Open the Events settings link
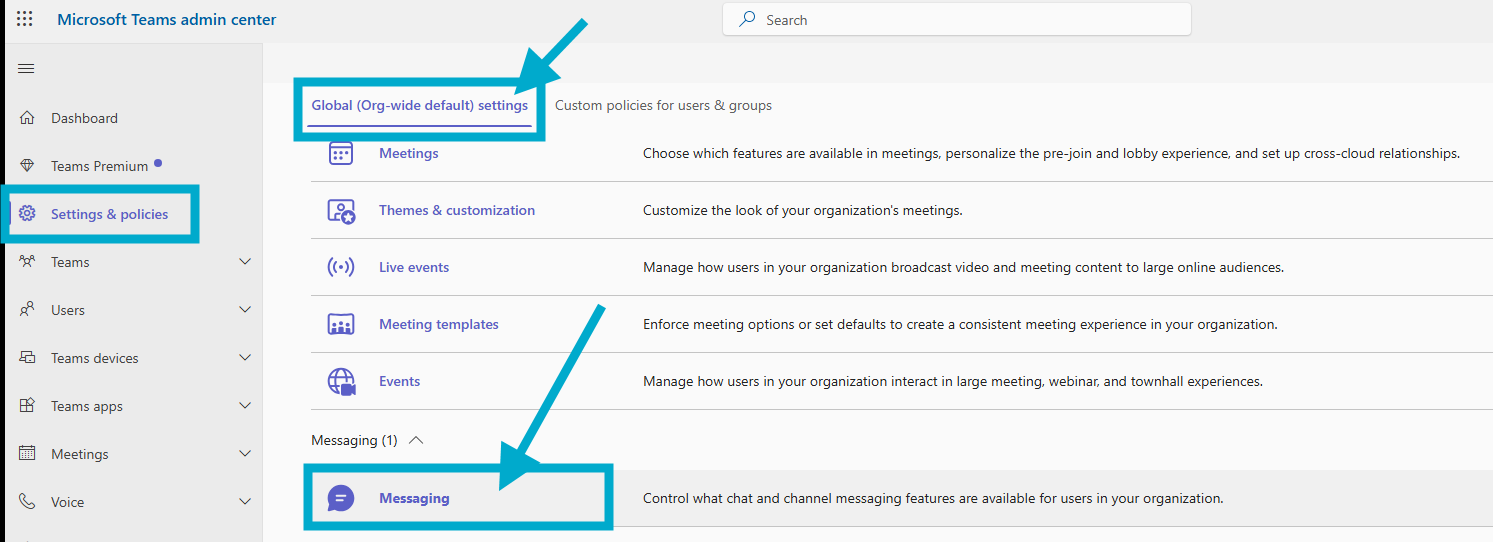Screen dimensions: 1493x542 pyautogui.click(x=399, y=381)
